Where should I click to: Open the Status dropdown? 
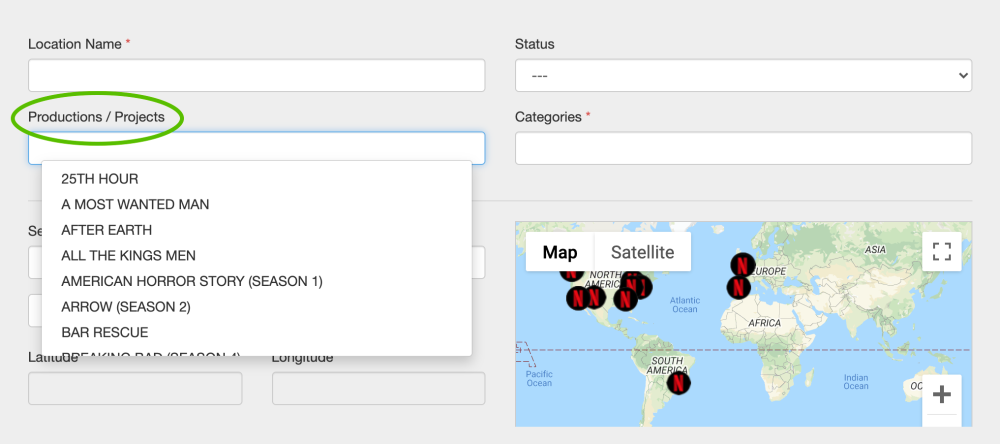pyautogui.click(x=743, y=76)
